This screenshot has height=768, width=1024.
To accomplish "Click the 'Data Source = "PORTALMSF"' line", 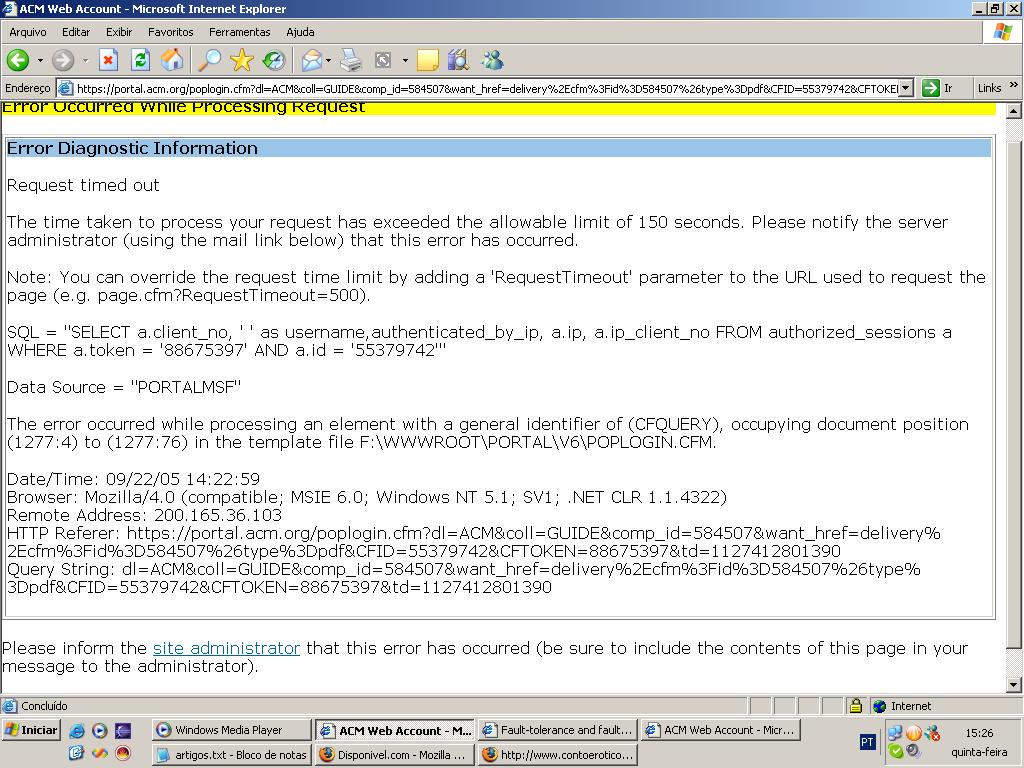I will coord(124,387).
